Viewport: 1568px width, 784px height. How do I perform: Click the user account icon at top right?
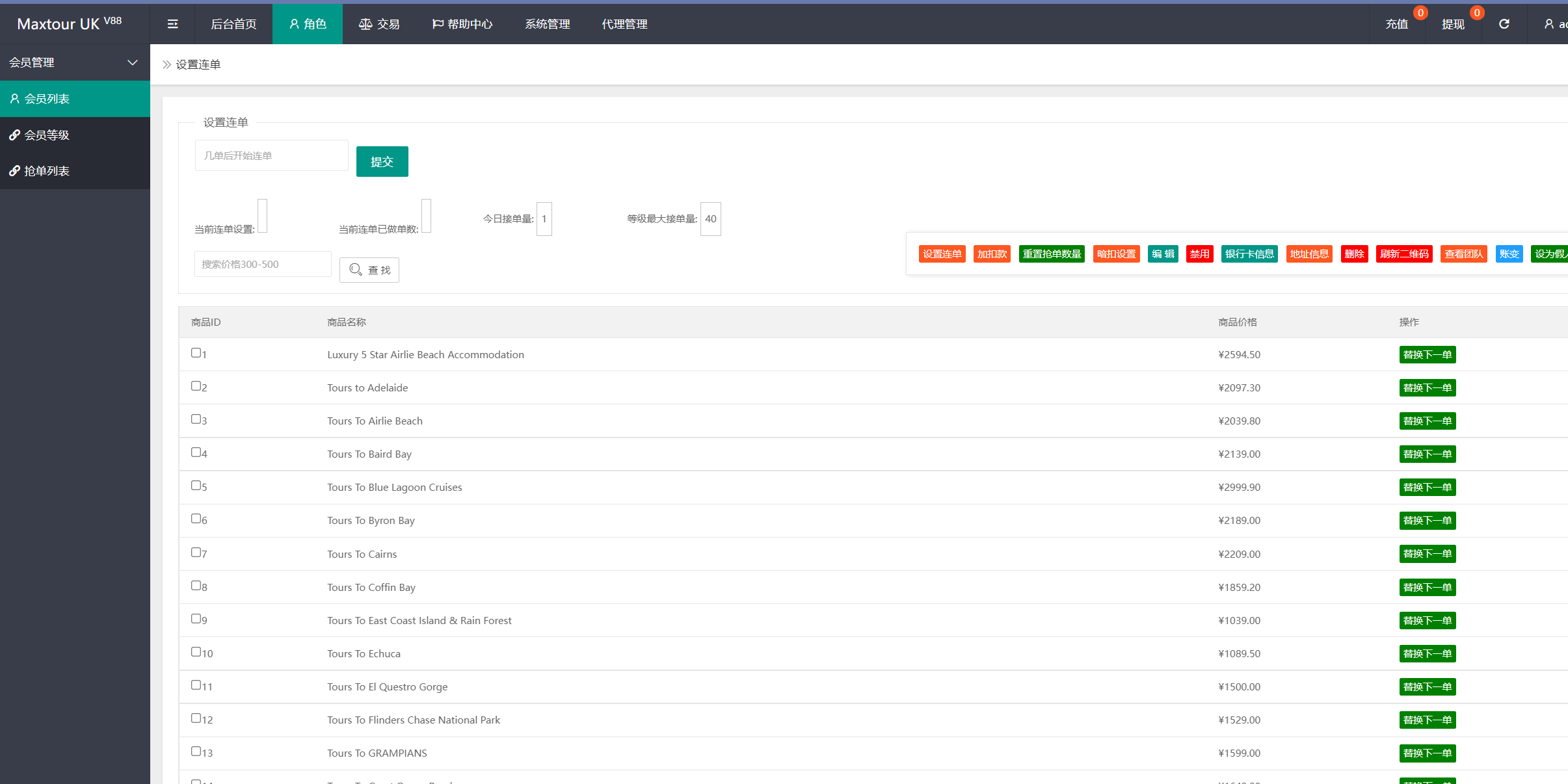coord(1550,24)
